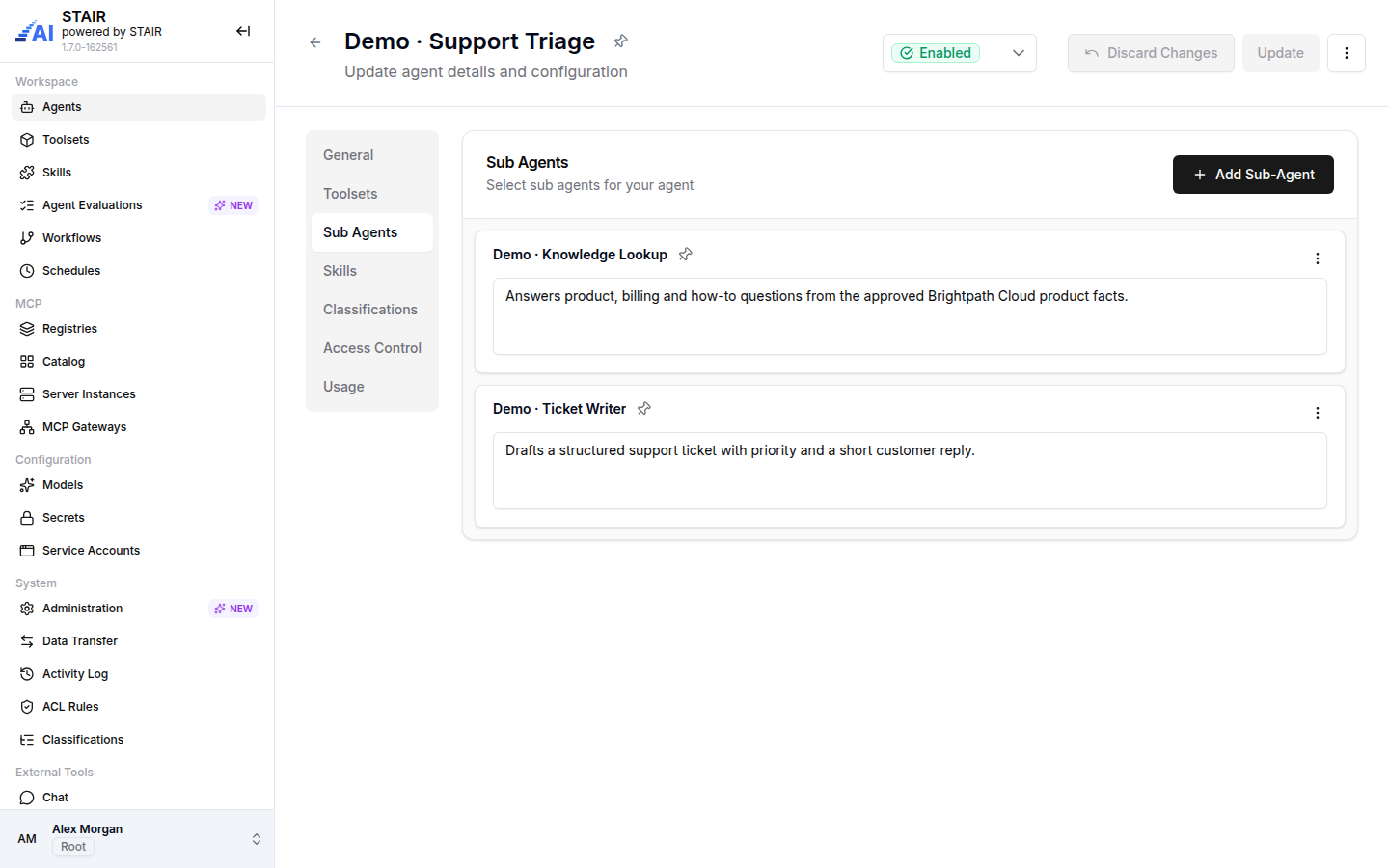Select the Sub Agents tab
This screenshot has height=868, width=1389.
point(372,232)
